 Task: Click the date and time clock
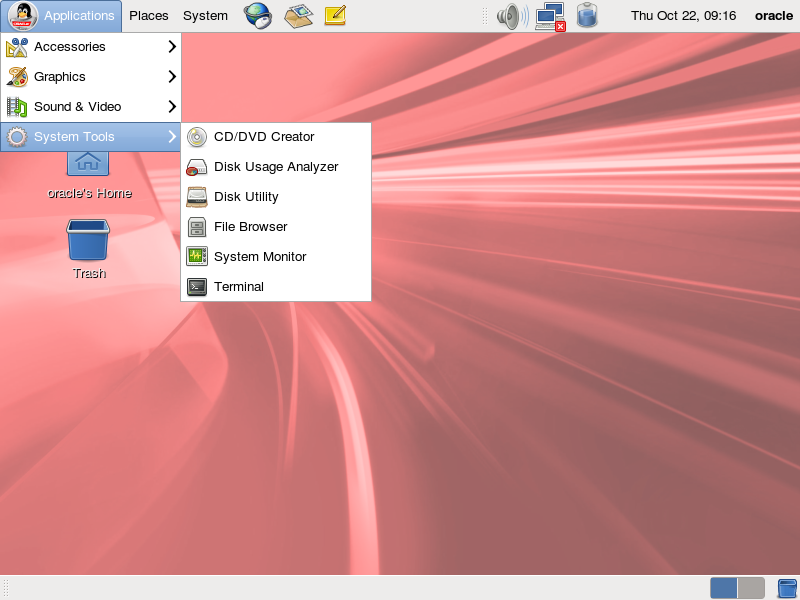(x=683, y=16)
